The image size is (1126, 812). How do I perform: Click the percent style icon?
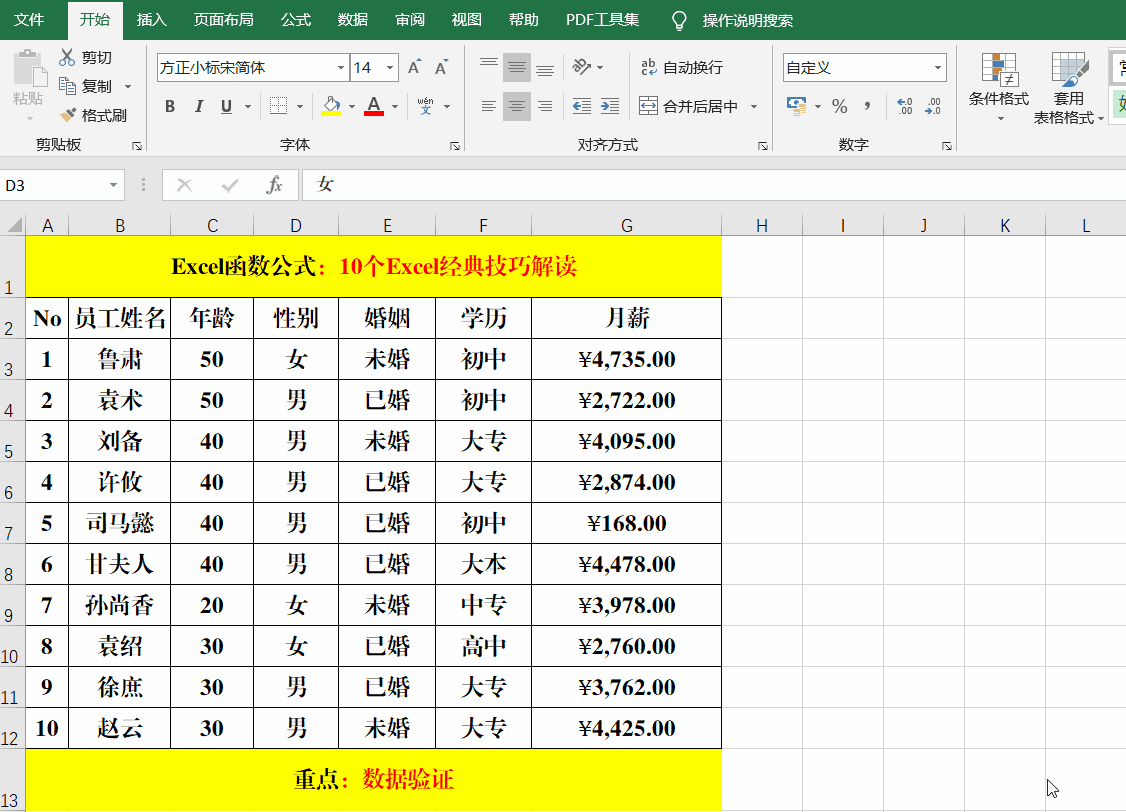[839, 106]
